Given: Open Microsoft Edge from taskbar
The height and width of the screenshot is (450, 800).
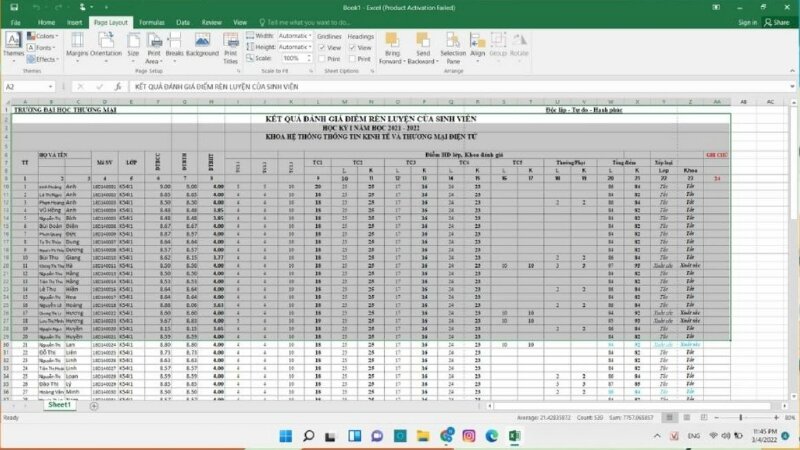Looking at the screenshot, I should [491, 436].
